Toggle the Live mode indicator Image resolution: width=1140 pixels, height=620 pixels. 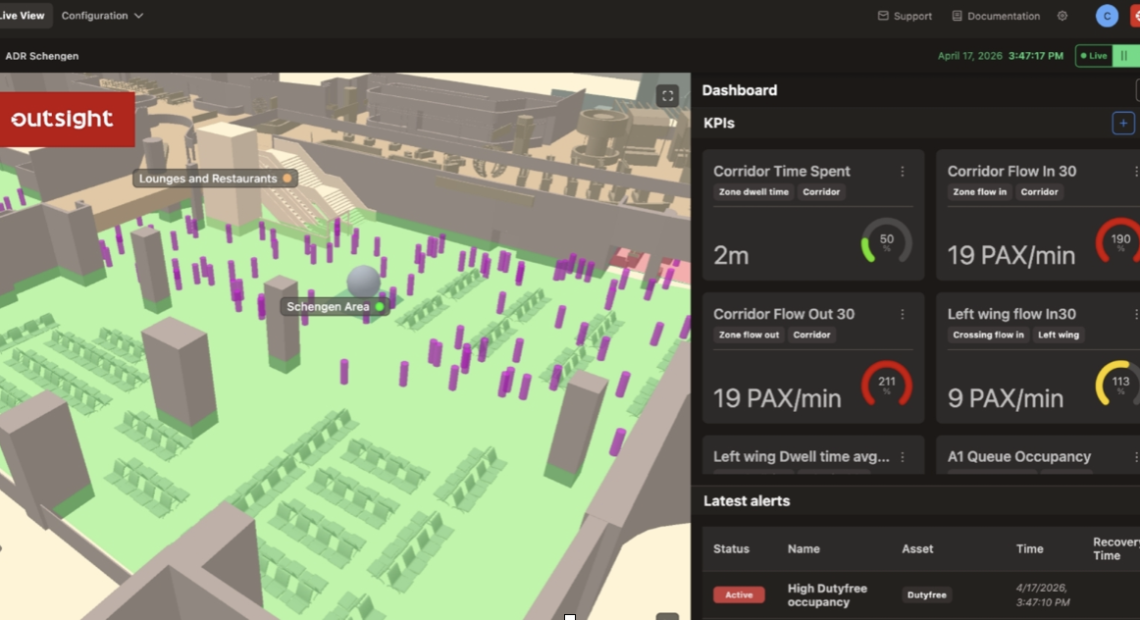pyautogui.click(x=1093, y=56)
